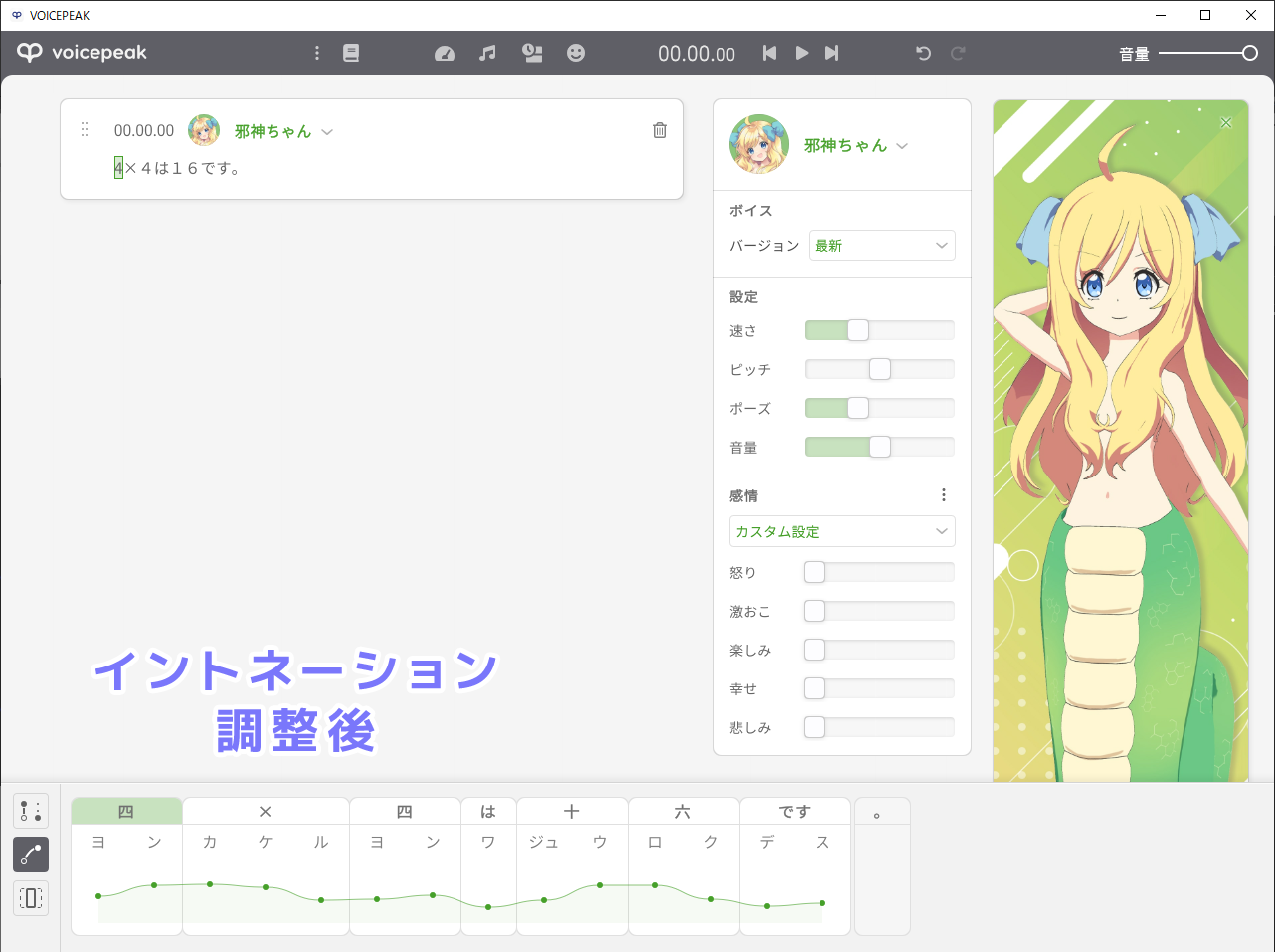Screen dimensions: 1275x952
Task: Select the accent adjustment mode icon
Action: coord(31,811)
